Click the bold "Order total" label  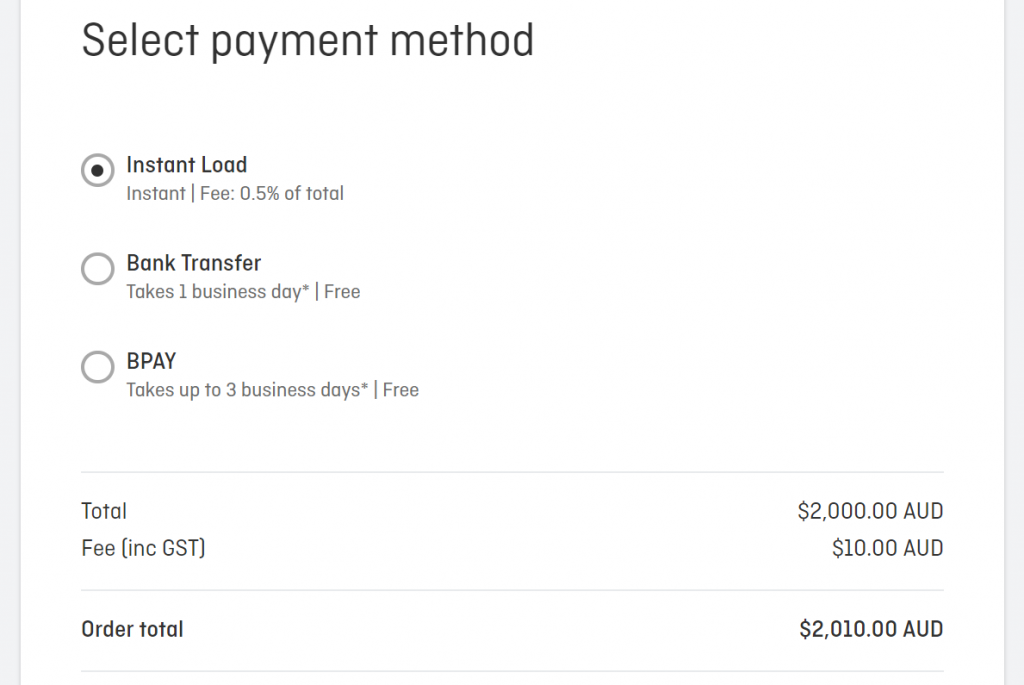point(132,629)
